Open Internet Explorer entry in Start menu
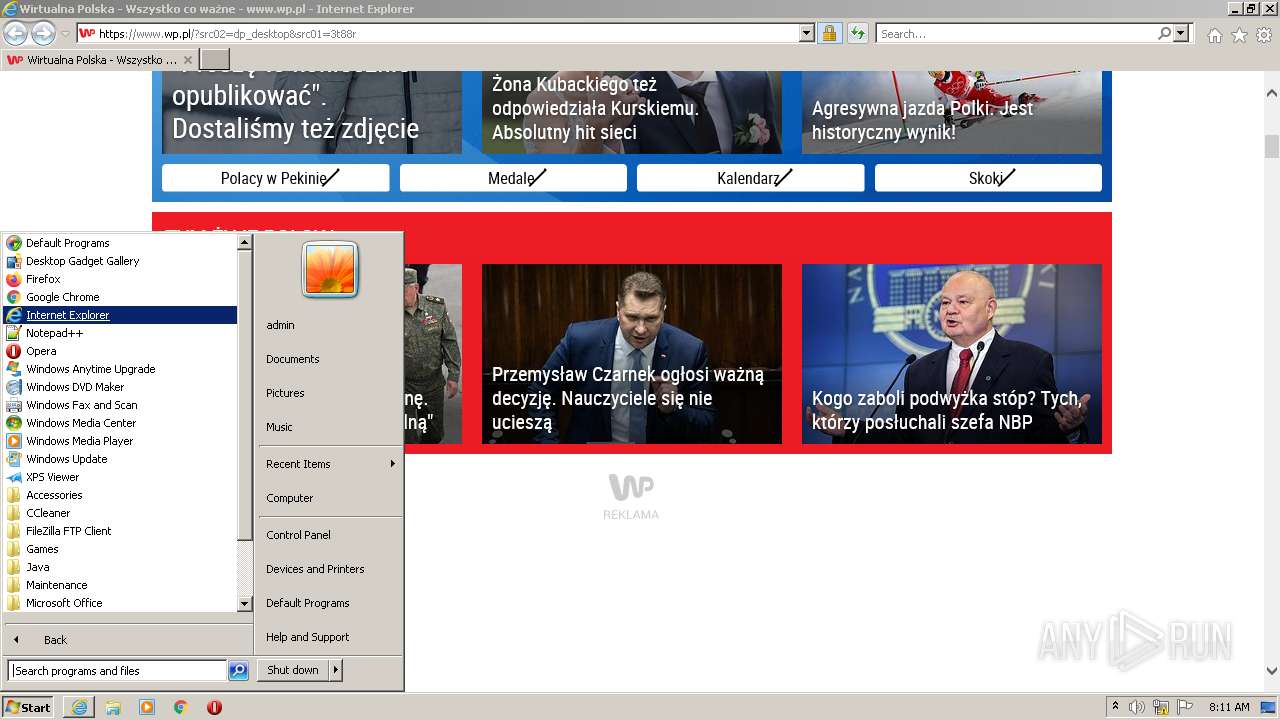This screenshot has width=1280, height=720. click(120, 315)
